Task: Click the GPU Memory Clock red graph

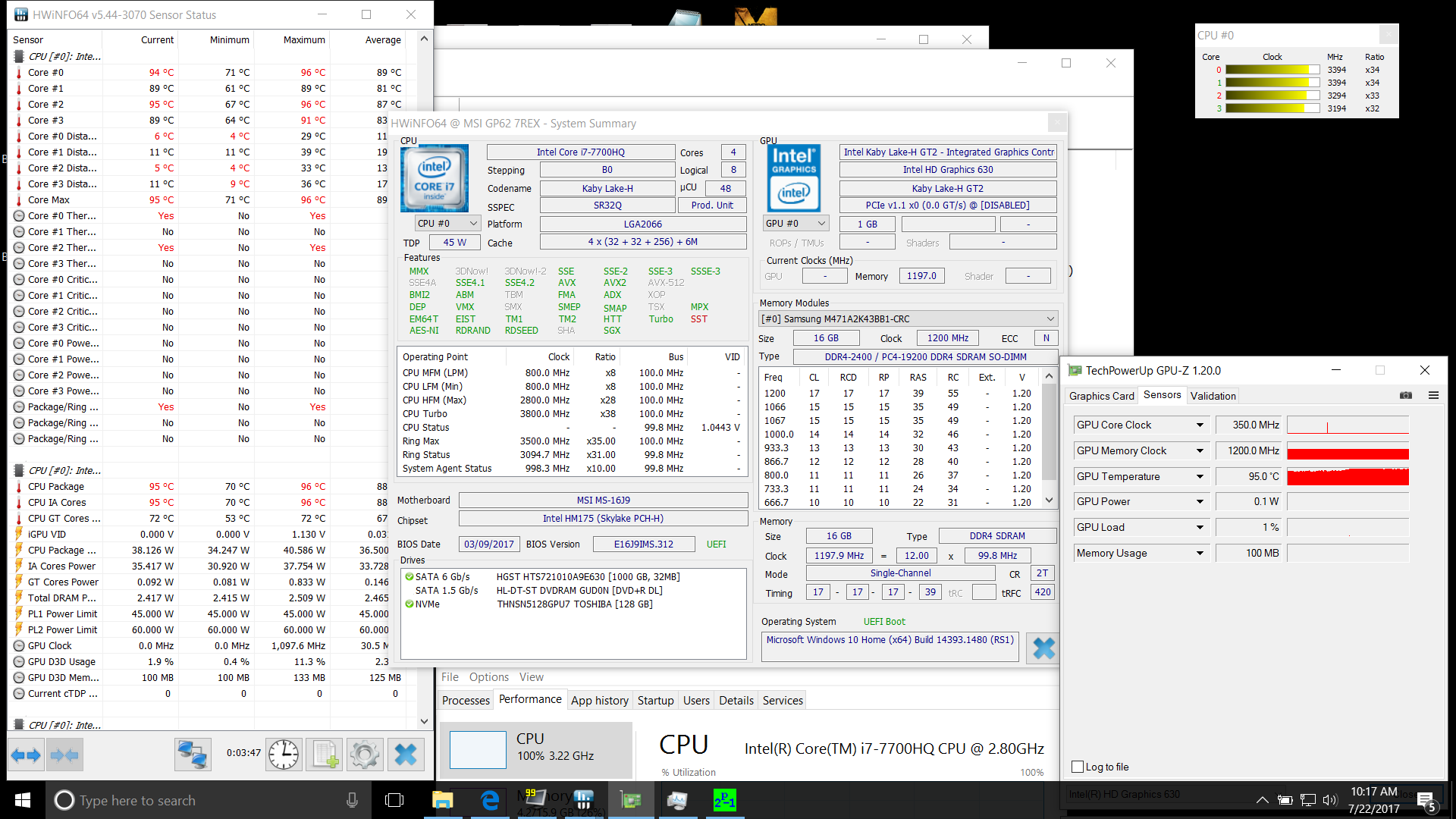Action: click(x=1348, y=450)
